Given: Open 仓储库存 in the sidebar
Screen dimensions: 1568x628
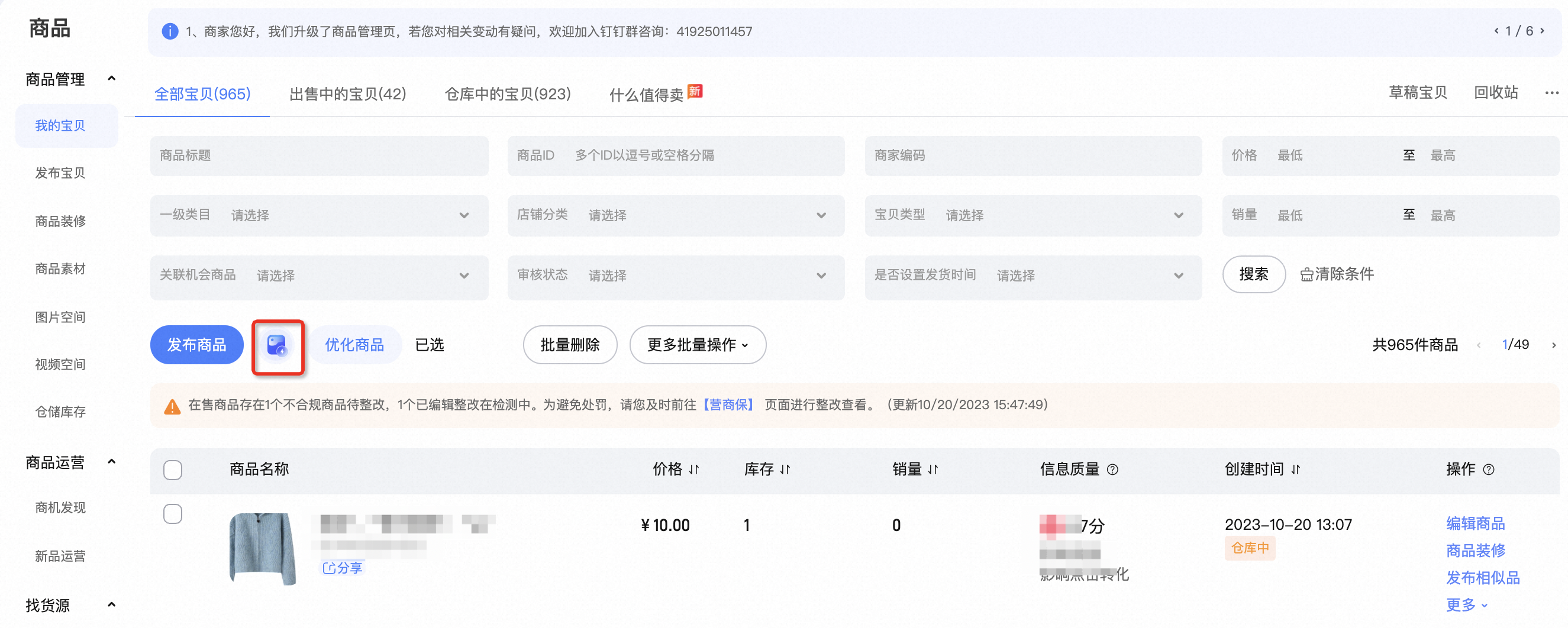Looking at the screenshot, I should tap(60, 412).
